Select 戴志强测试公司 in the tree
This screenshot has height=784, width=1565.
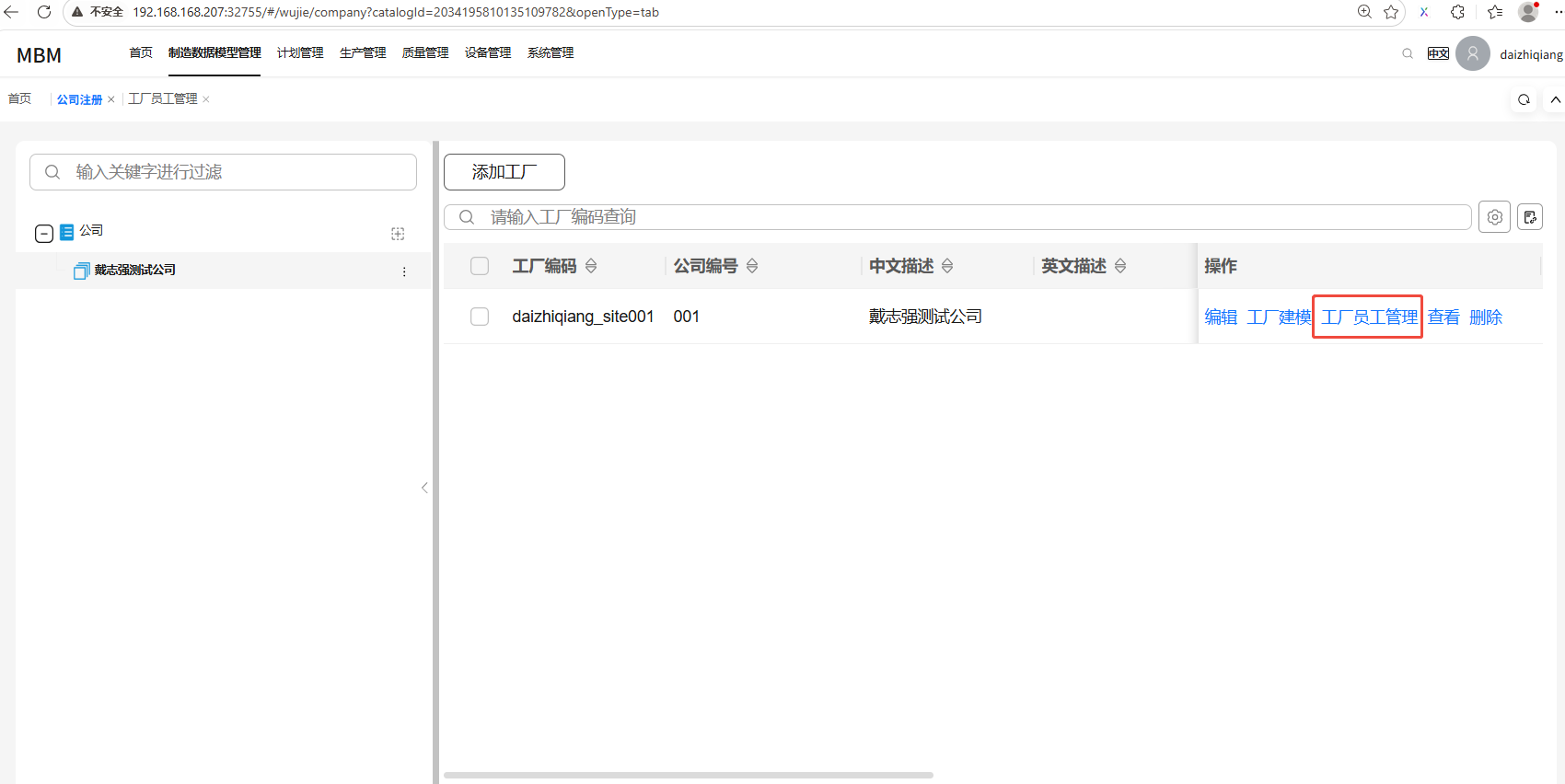[134, 270]
